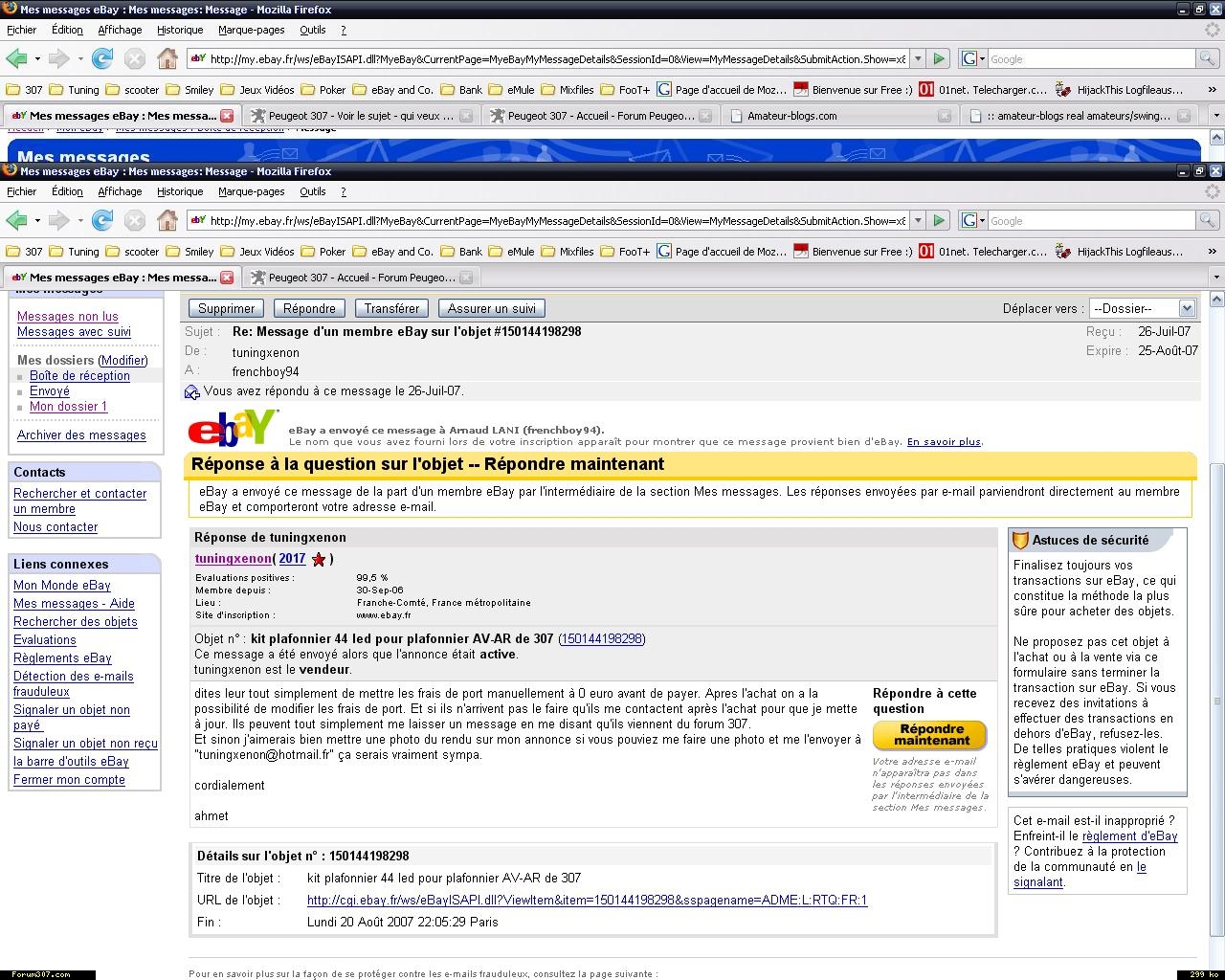
Task: Open '01net. Telecharger' bookmark in front window
Action: click(983, 252)
